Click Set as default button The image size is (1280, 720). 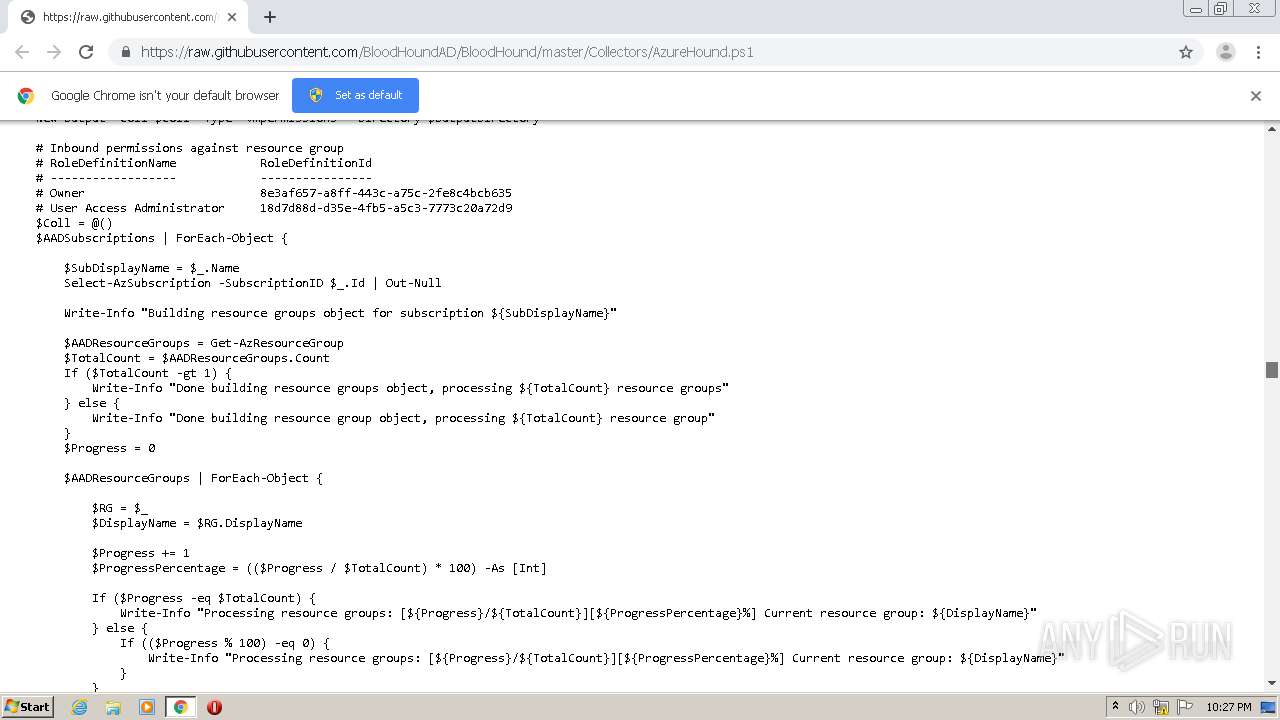(x=355, y=95)
